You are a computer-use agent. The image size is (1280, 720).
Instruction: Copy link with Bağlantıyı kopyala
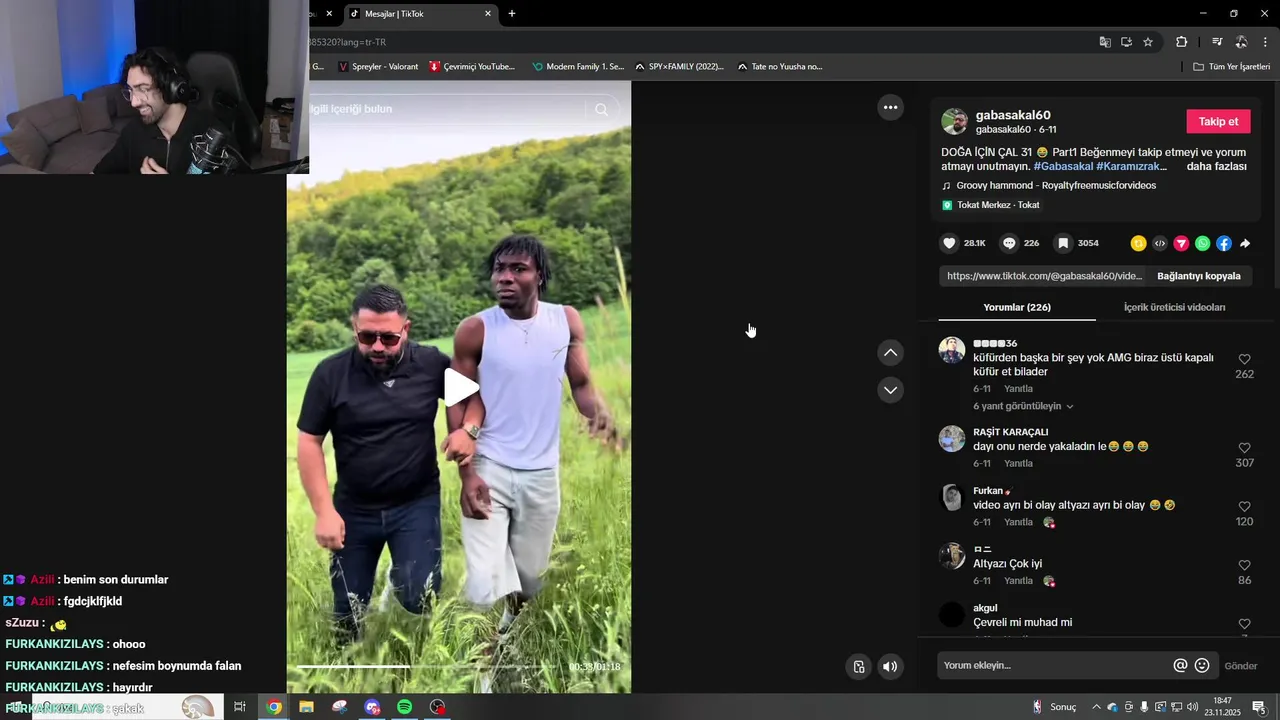click(1198, 276)
